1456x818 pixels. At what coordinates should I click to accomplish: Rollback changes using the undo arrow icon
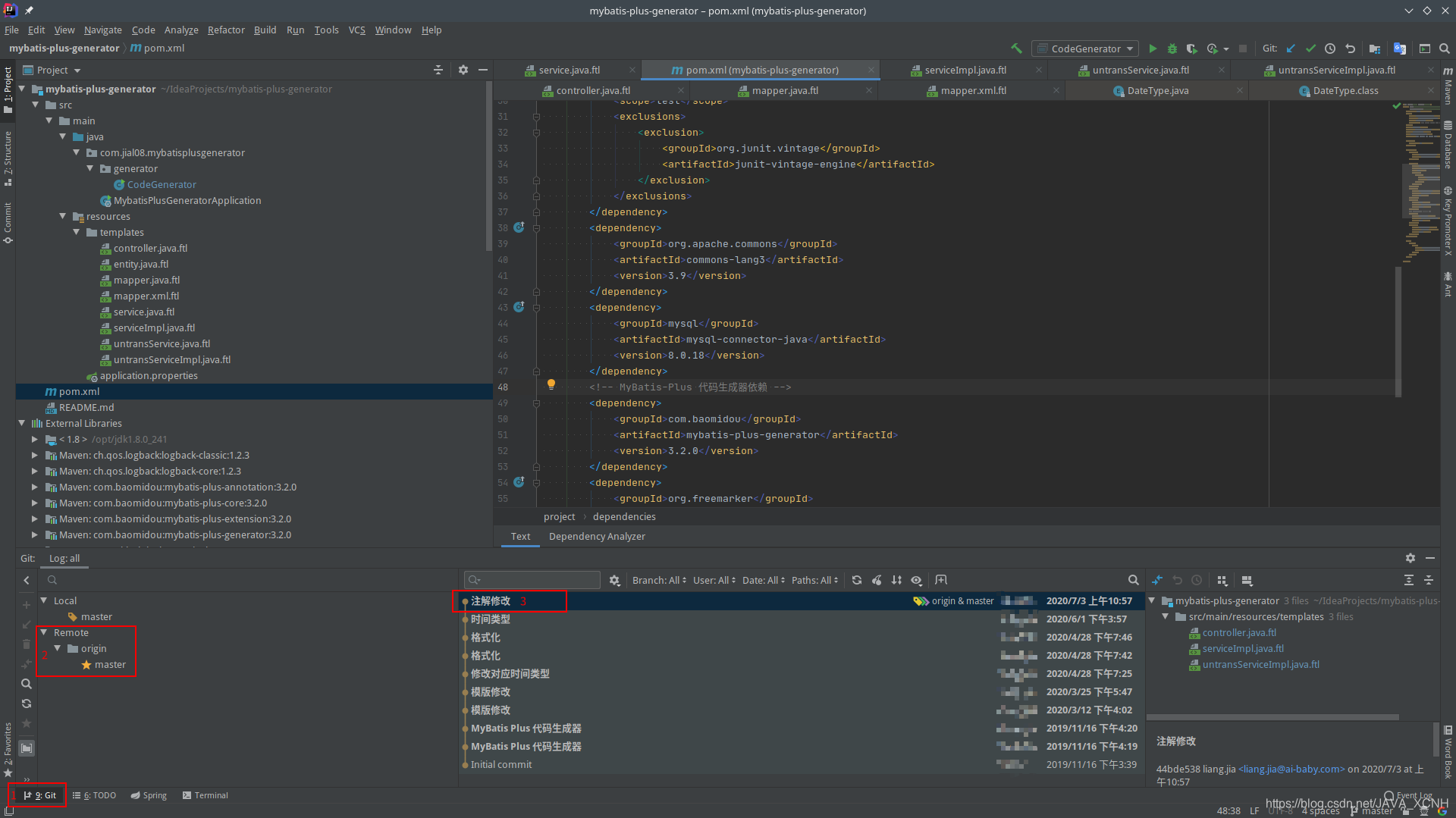(x=1350, y=49)
